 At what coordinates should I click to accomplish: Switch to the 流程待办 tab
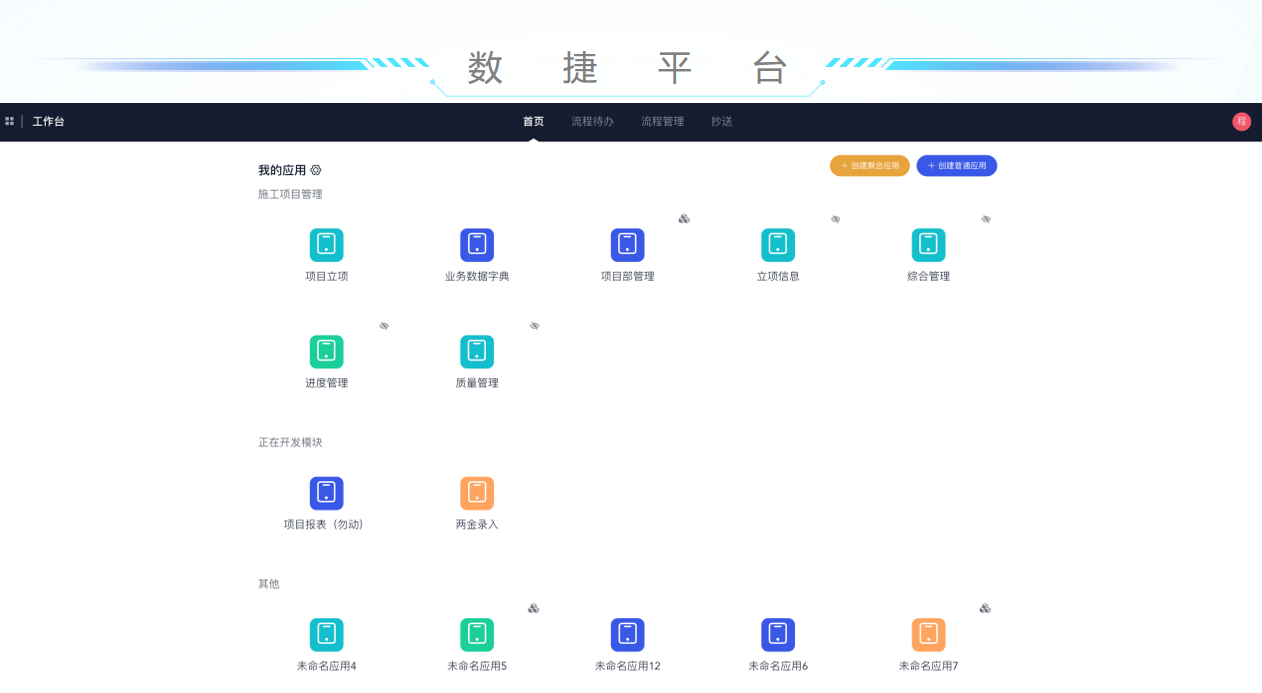pyautogui.click(x=592, y=122)
